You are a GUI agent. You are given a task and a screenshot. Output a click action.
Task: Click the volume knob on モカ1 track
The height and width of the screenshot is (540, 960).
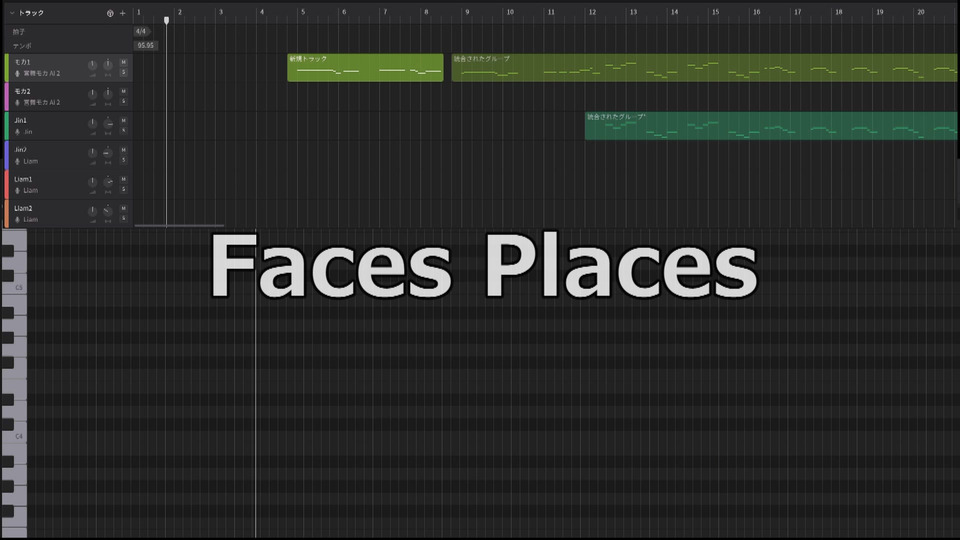(x=92, y=66)
